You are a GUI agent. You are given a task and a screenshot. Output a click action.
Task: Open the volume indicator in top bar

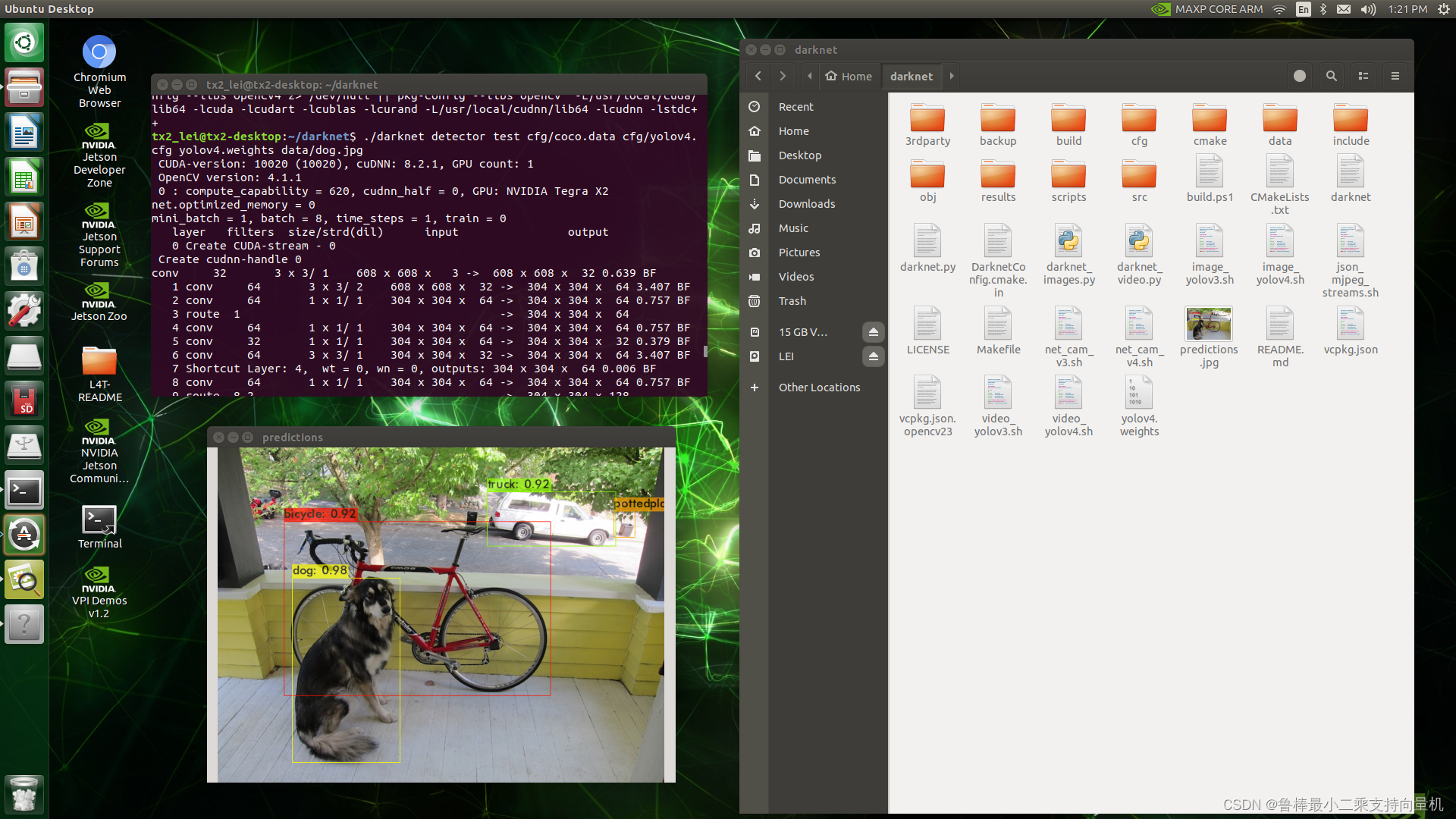[1367, 9]
